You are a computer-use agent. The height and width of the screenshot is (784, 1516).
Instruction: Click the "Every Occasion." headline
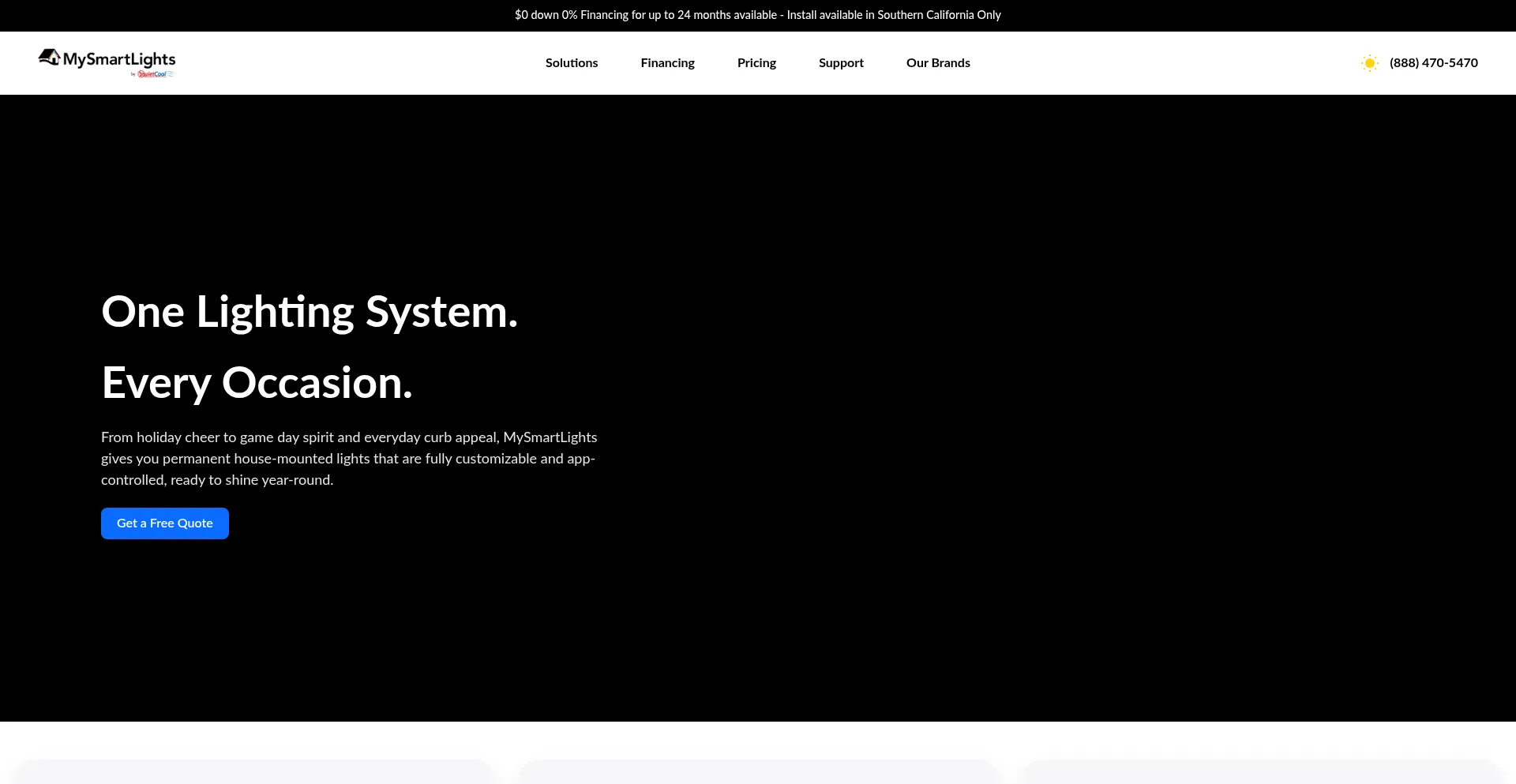(x=257, y=383)
